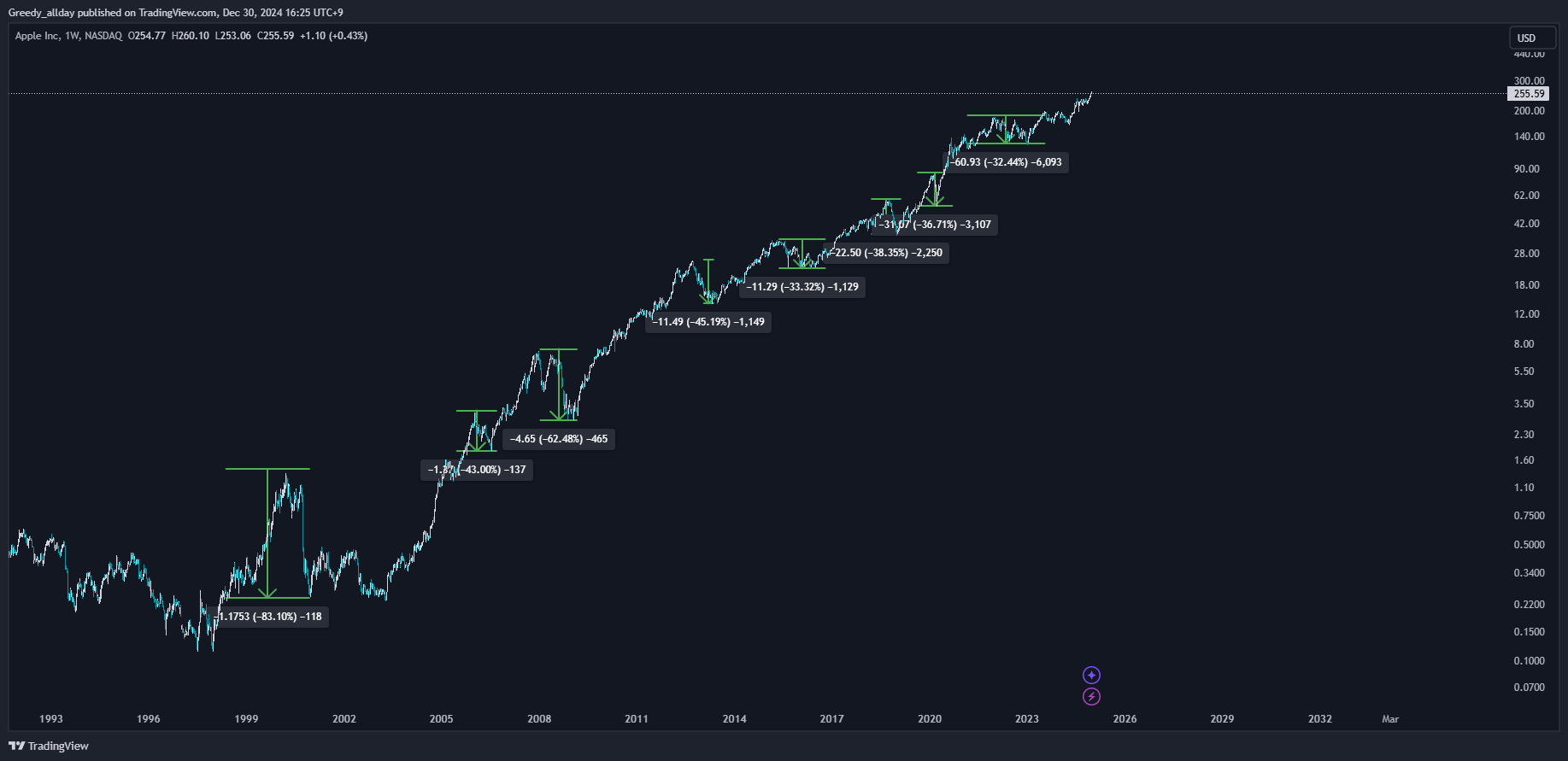Viewport: 1568px width, 761px height.
Task: Click the 140.00 price axis label
Action: click(1529, 137)
